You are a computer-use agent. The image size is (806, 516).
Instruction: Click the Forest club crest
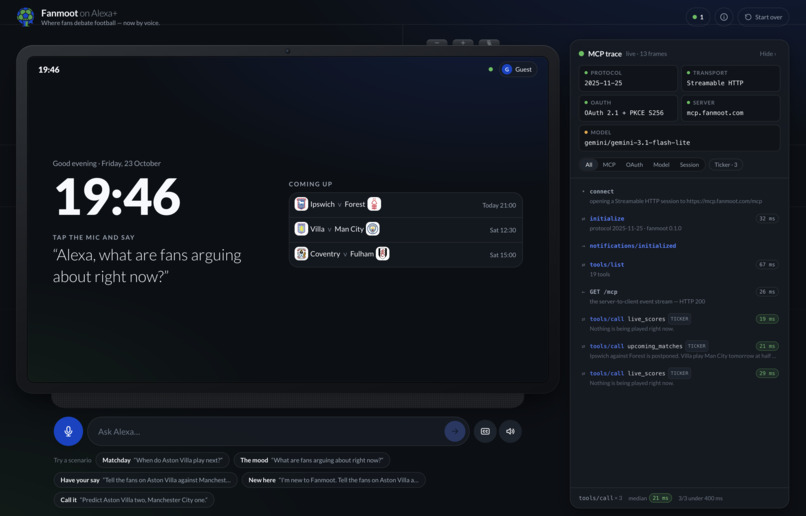[x=374, y=204]
